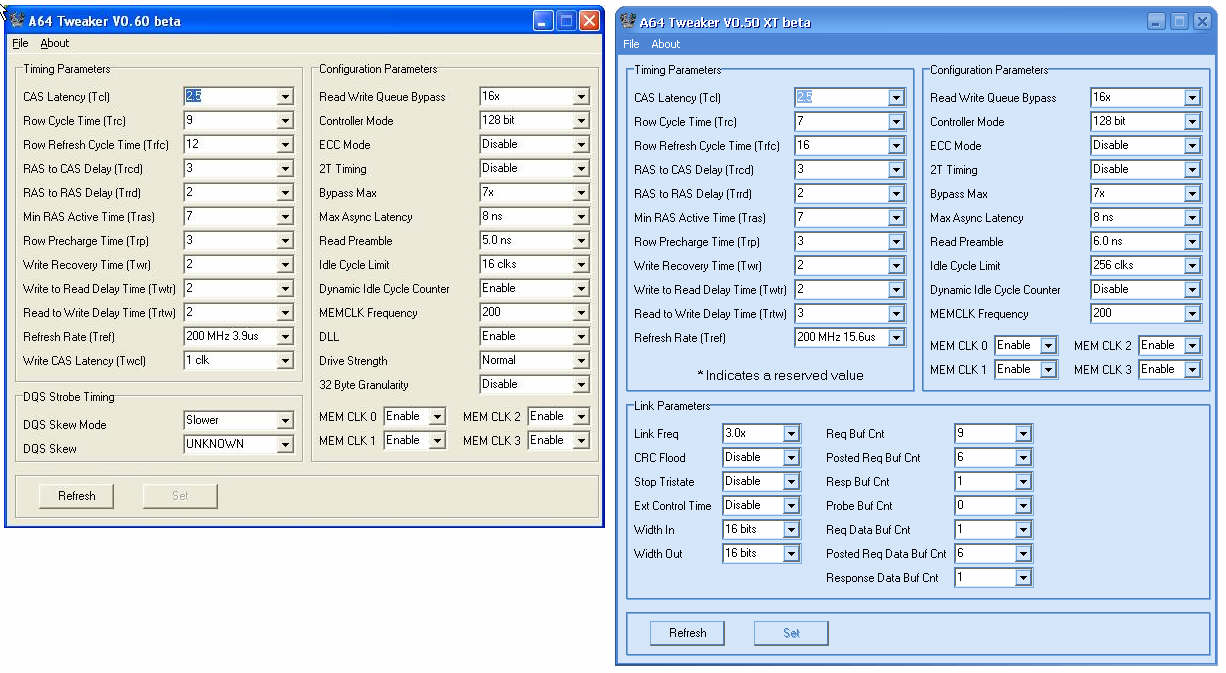Image resolution: width=1226 pixels, height=673 pixels.
Task: Click Set button in V0.50 XT window
Action: (791, 633)
